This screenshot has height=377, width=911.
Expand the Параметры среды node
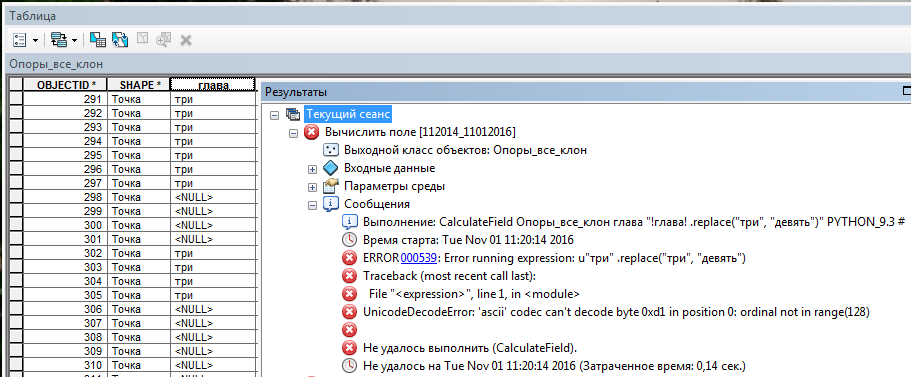(x=312, y=187)
